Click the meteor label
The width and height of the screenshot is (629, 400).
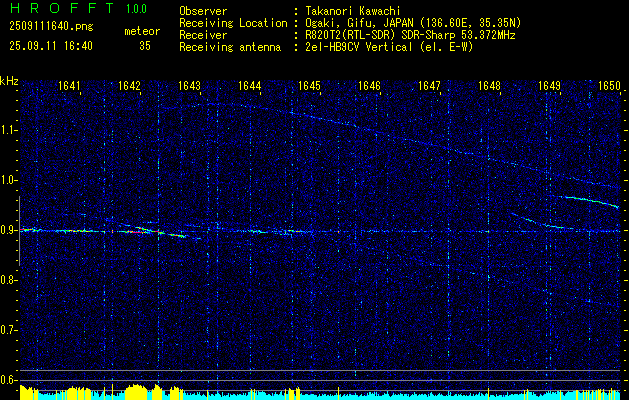tap(142, 31)
